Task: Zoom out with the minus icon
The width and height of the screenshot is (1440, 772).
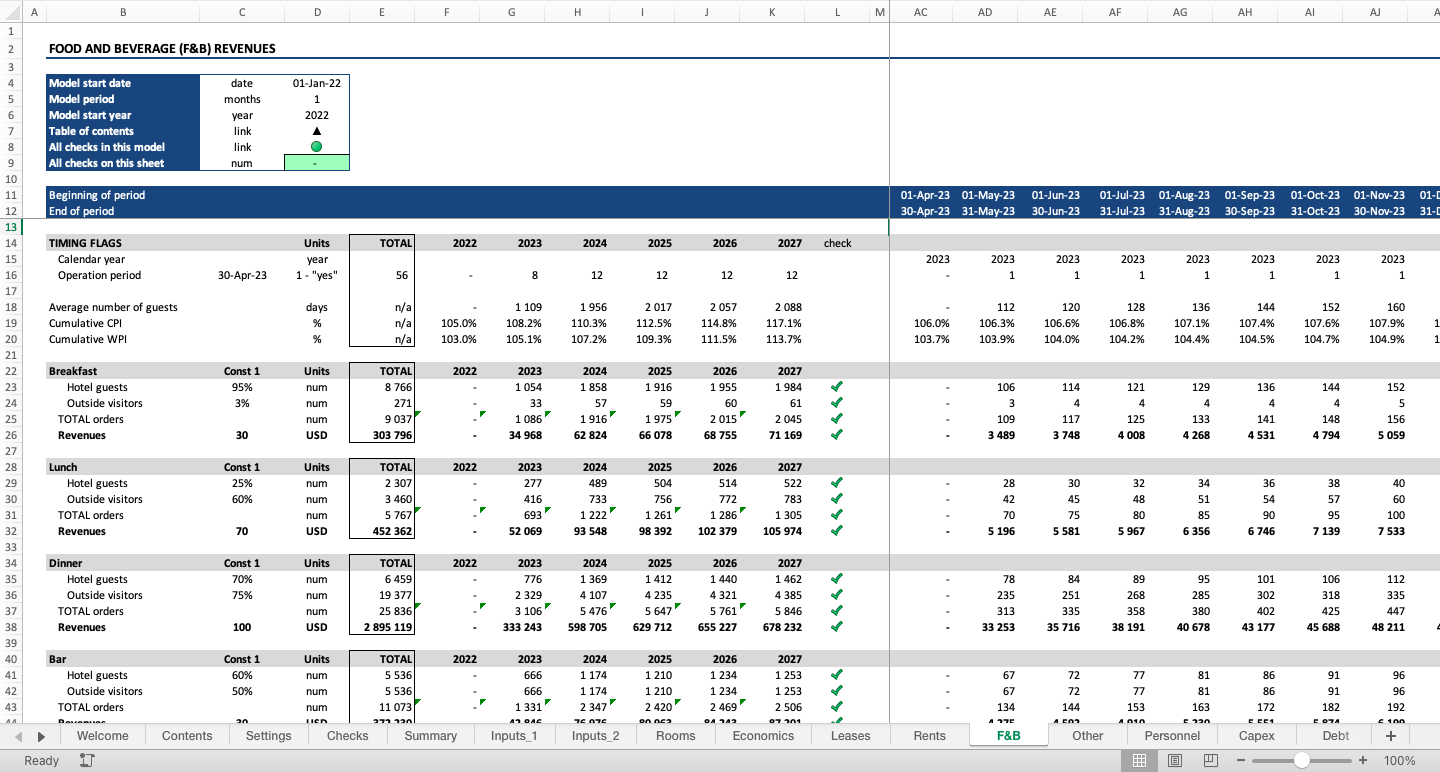Action: pos(1240,760)
